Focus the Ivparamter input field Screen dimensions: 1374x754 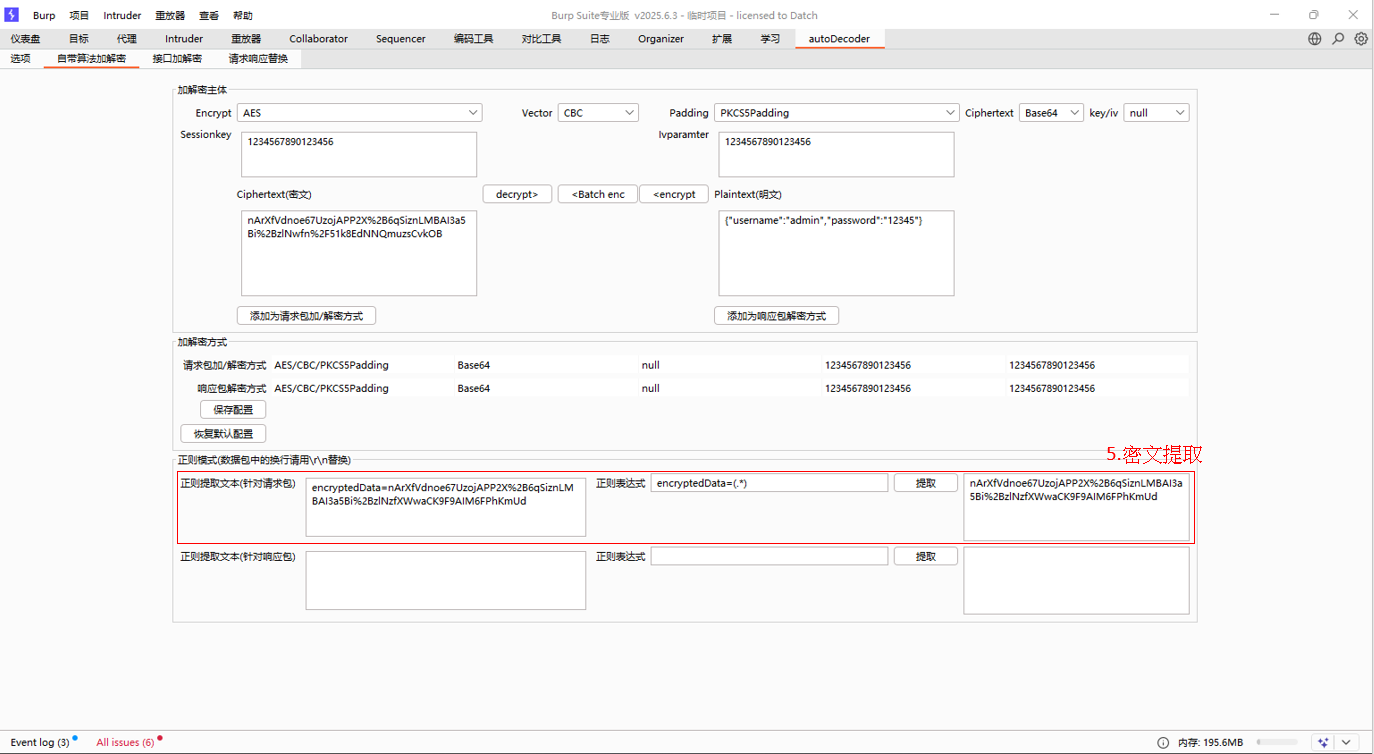(x=836, y=155)
